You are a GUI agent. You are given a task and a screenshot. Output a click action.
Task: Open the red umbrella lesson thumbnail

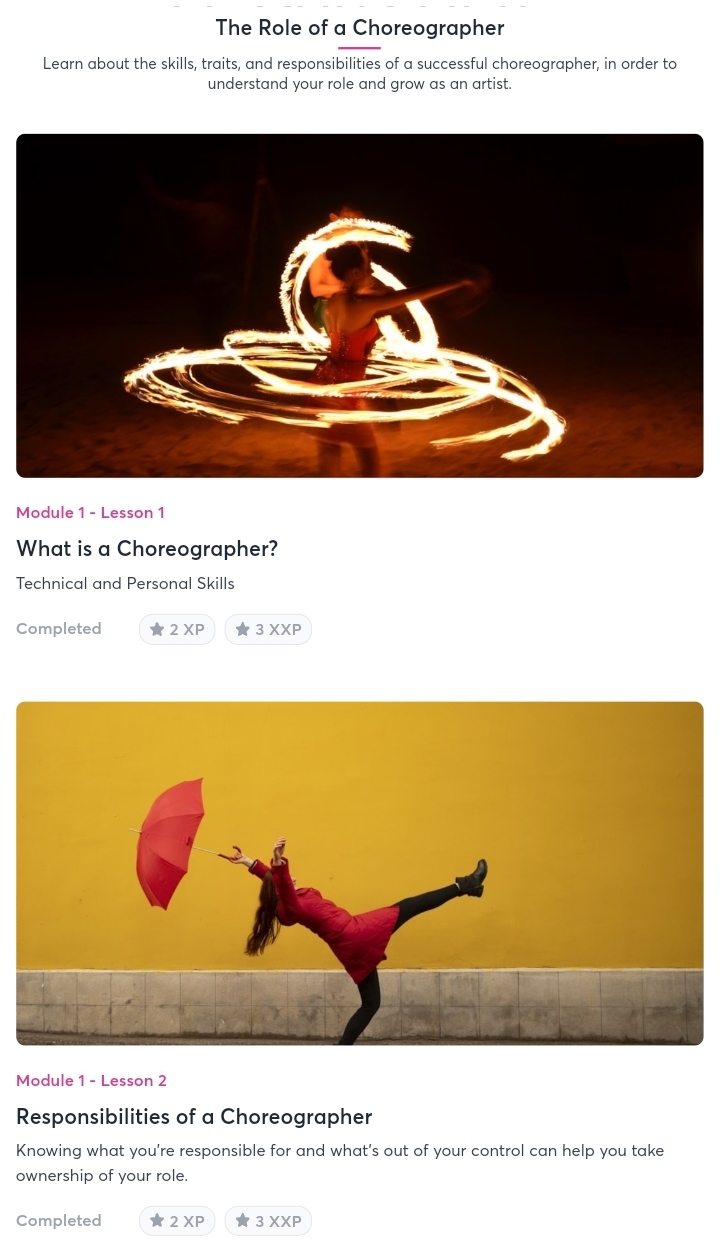pos(360,873)
